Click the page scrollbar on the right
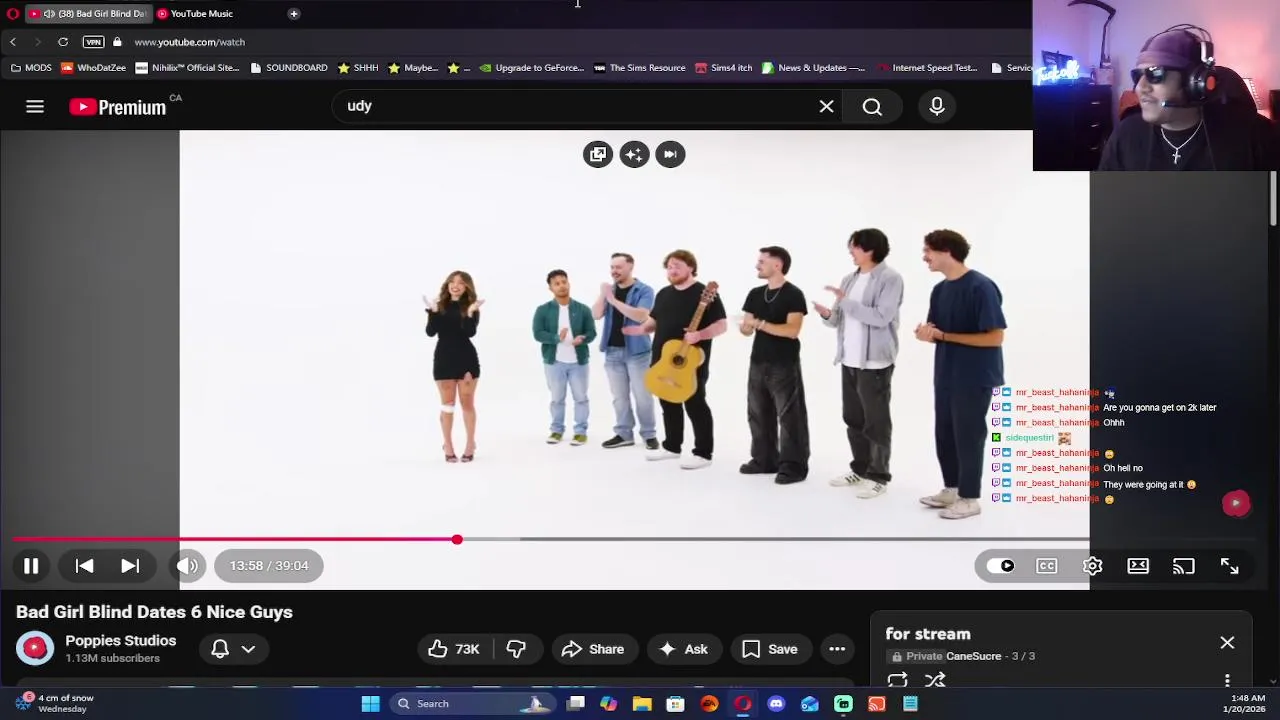1280x720 pixels. click(1273, 200)
